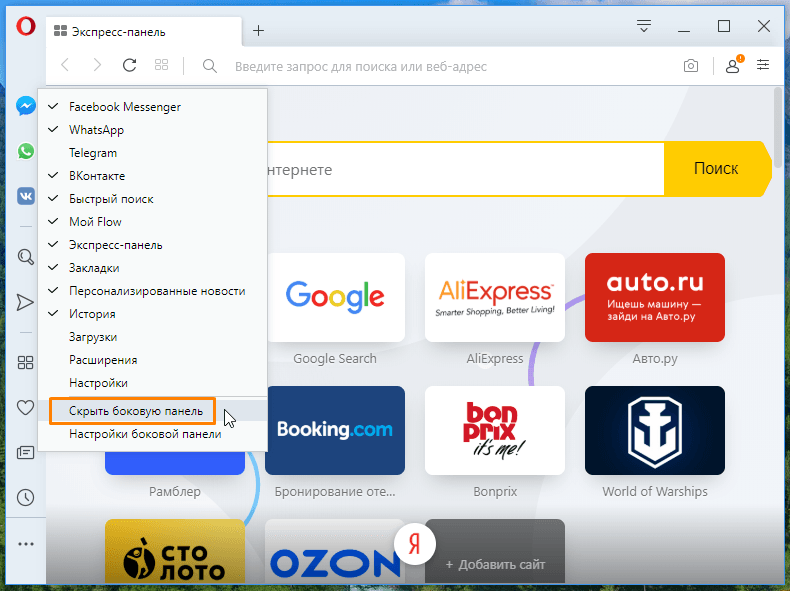Open My Flow paper-plane sidebar icon
The image size is (790, 591).
coord(25,302)
